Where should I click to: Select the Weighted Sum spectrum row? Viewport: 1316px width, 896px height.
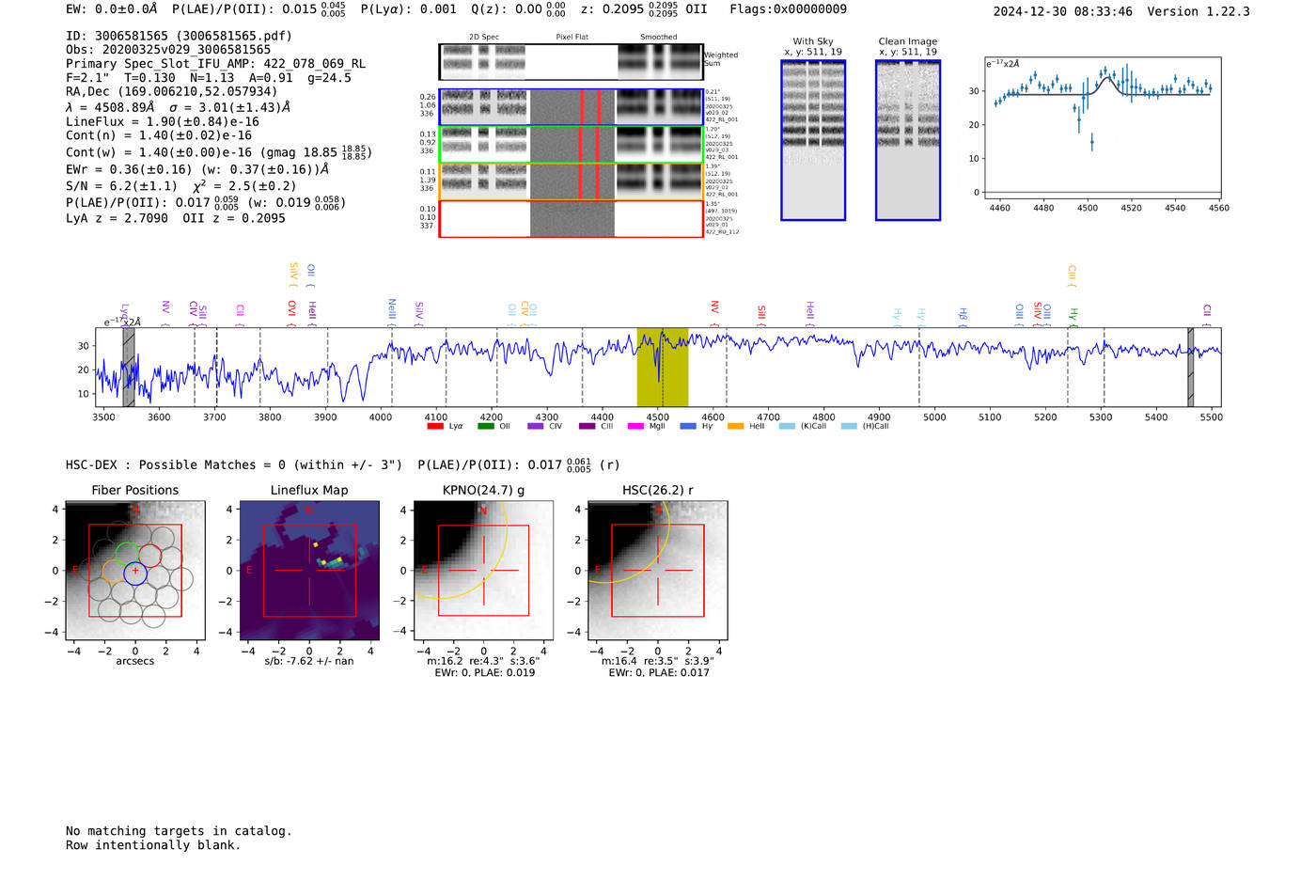click(572, 62)
